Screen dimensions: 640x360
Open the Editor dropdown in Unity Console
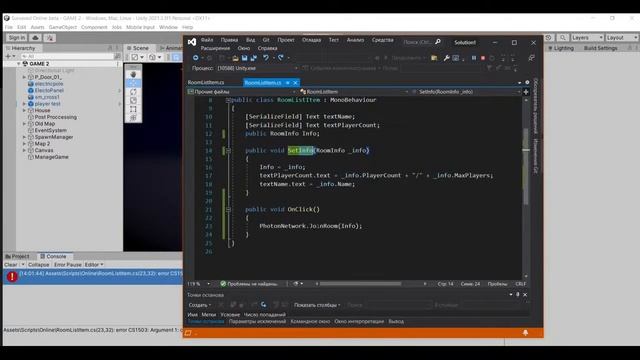(x=94, y=264)
